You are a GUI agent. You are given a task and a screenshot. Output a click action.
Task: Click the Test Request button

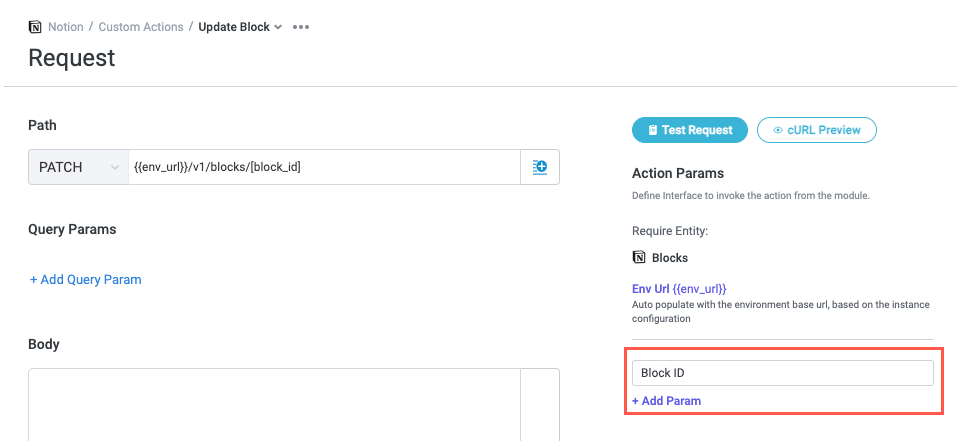[690, 130]
